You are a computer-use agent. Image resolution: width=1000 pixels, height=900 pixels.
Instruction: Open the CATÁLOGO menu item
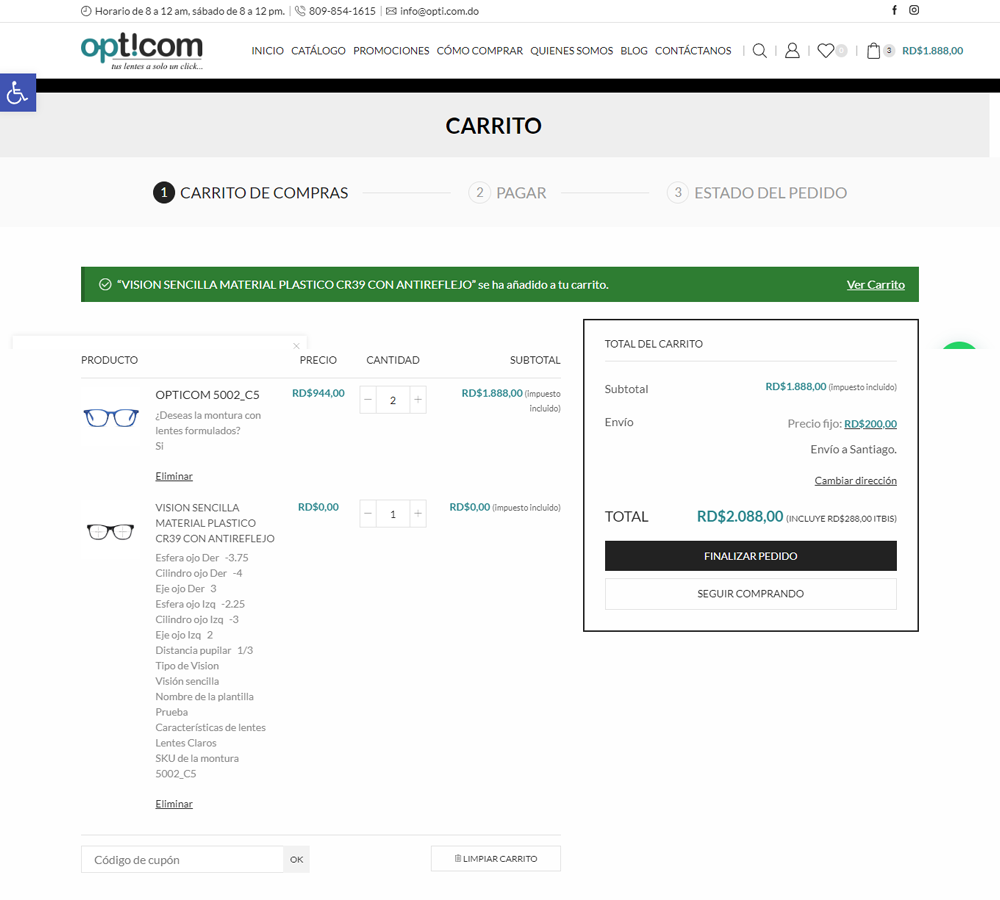[x=318, y=51]
